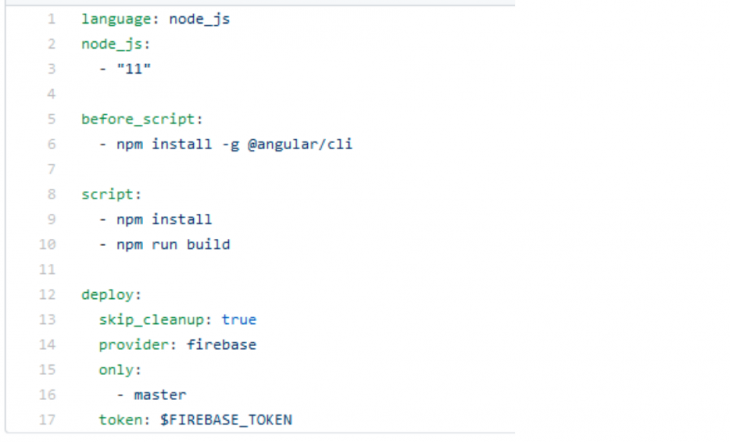Click the '$FIREBASE_TOKEN' variable

click(226, 420)
